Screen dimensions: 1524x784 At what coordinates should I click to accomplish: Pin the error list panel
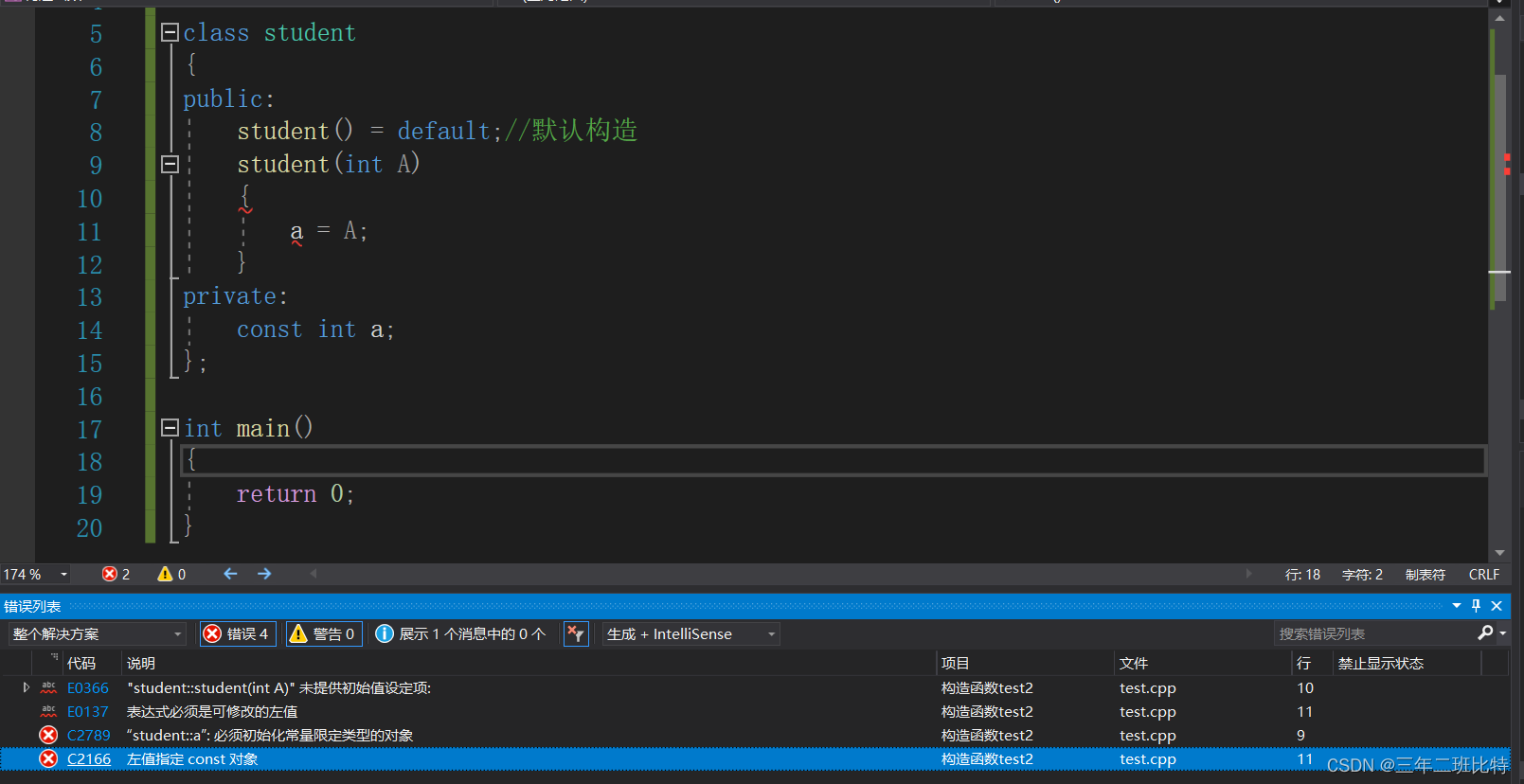click(x=1476, y=606)
